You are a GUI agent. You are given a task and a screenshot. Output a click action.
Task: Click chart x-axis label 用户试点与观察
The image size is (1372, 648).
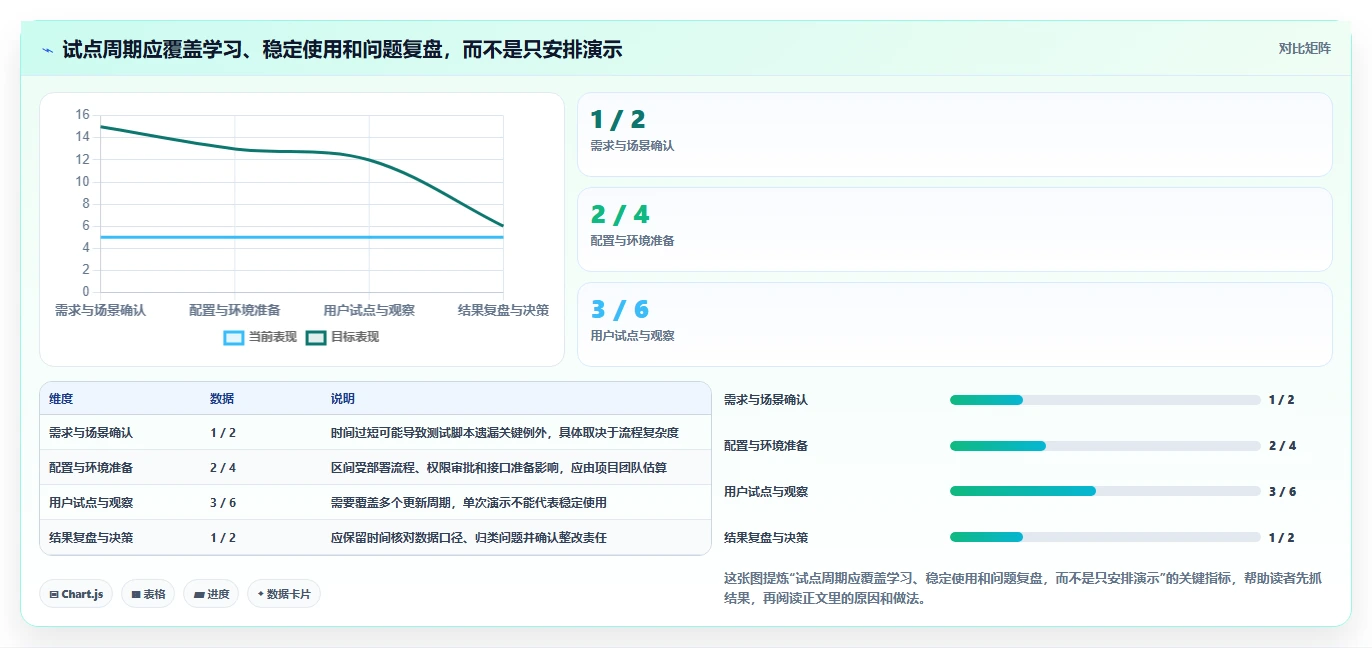[x=369, y=310]
